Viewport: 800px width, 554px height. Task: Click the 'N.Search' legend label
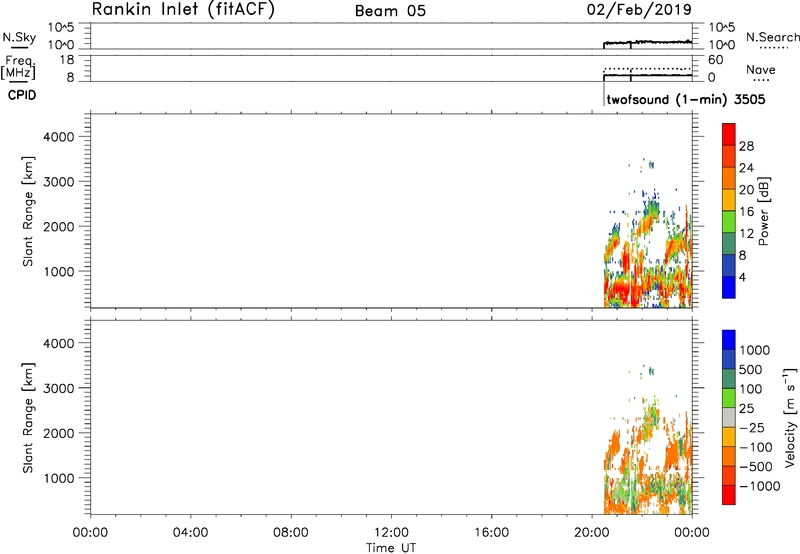(772, 37)
